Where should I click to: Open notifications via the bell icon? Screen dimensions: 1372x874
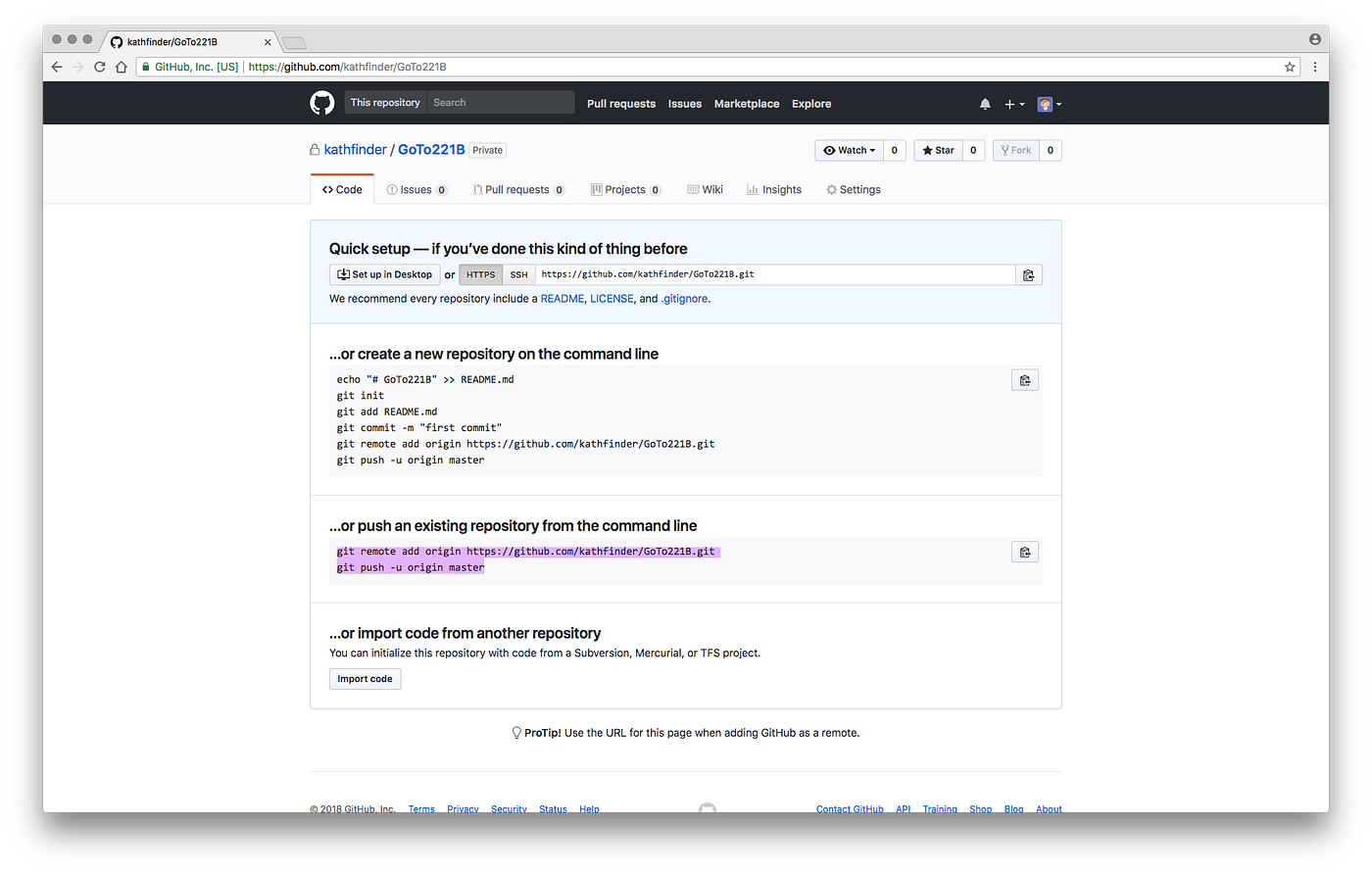point(985,103)
